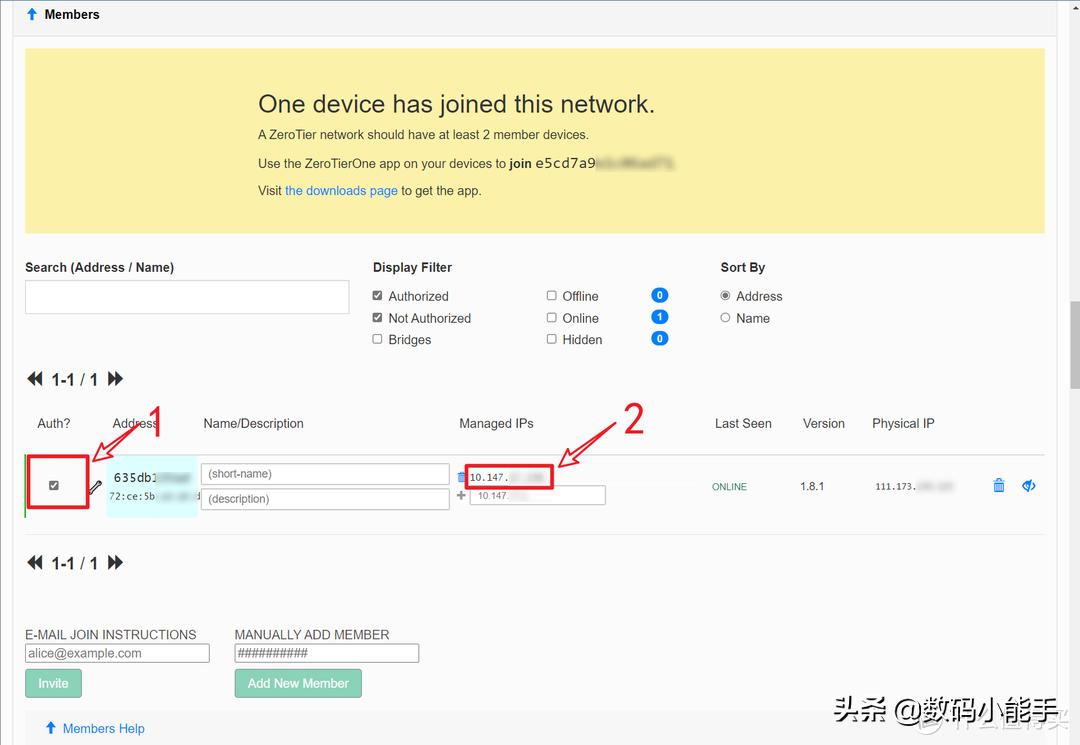1080x745 pixels.
Task: Click the Invite button
Action: (x=53, y=683)
